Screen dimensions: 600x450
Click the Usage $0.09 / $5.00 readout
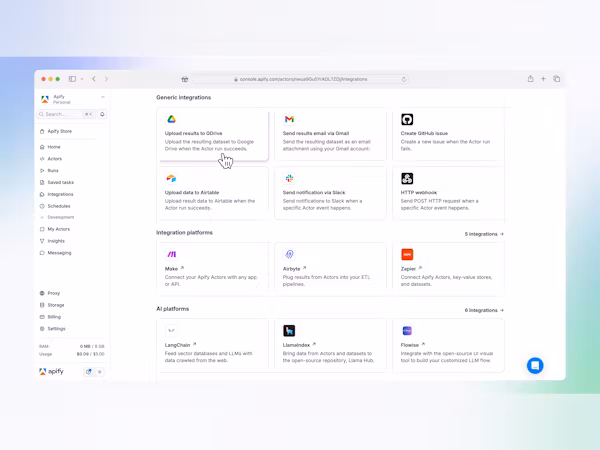(72, 354)
